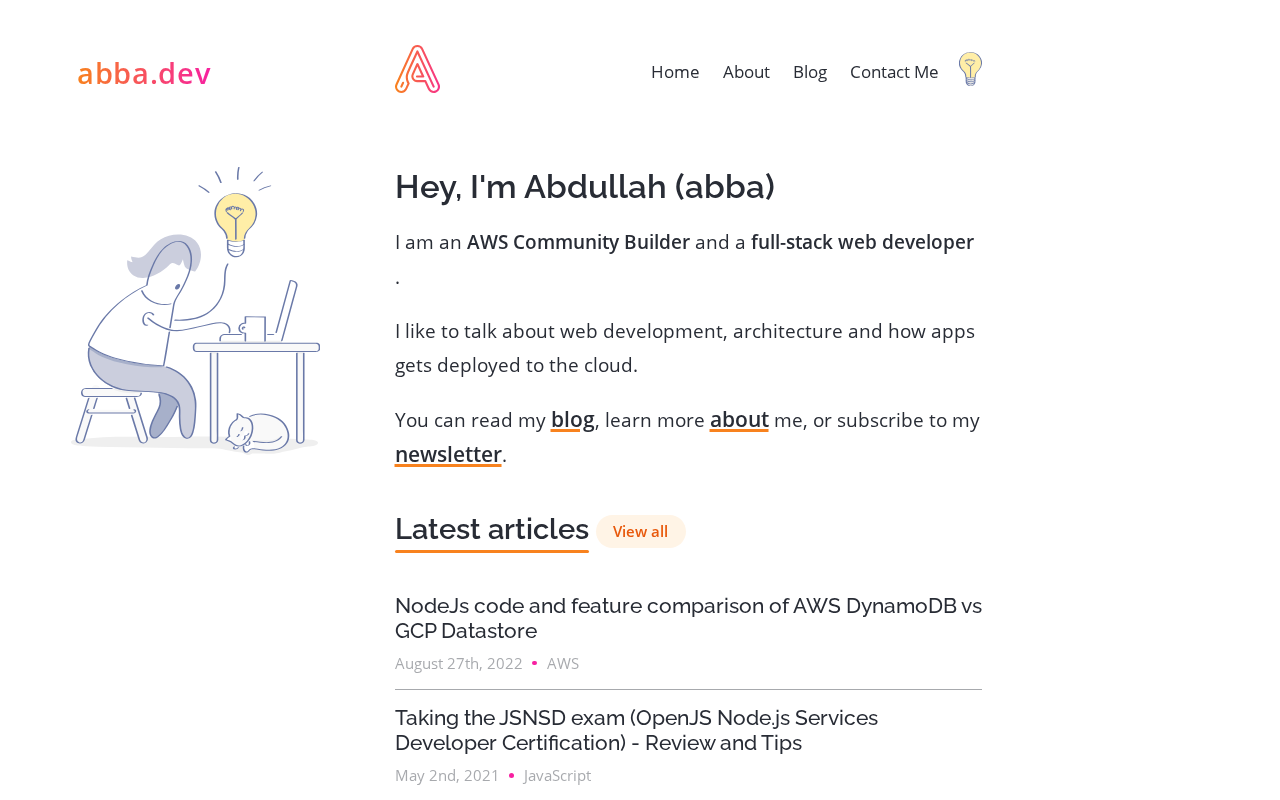Screen dimensions: 1280x800
Task: Go to the Home menu item
Action: tap(675, 72)
